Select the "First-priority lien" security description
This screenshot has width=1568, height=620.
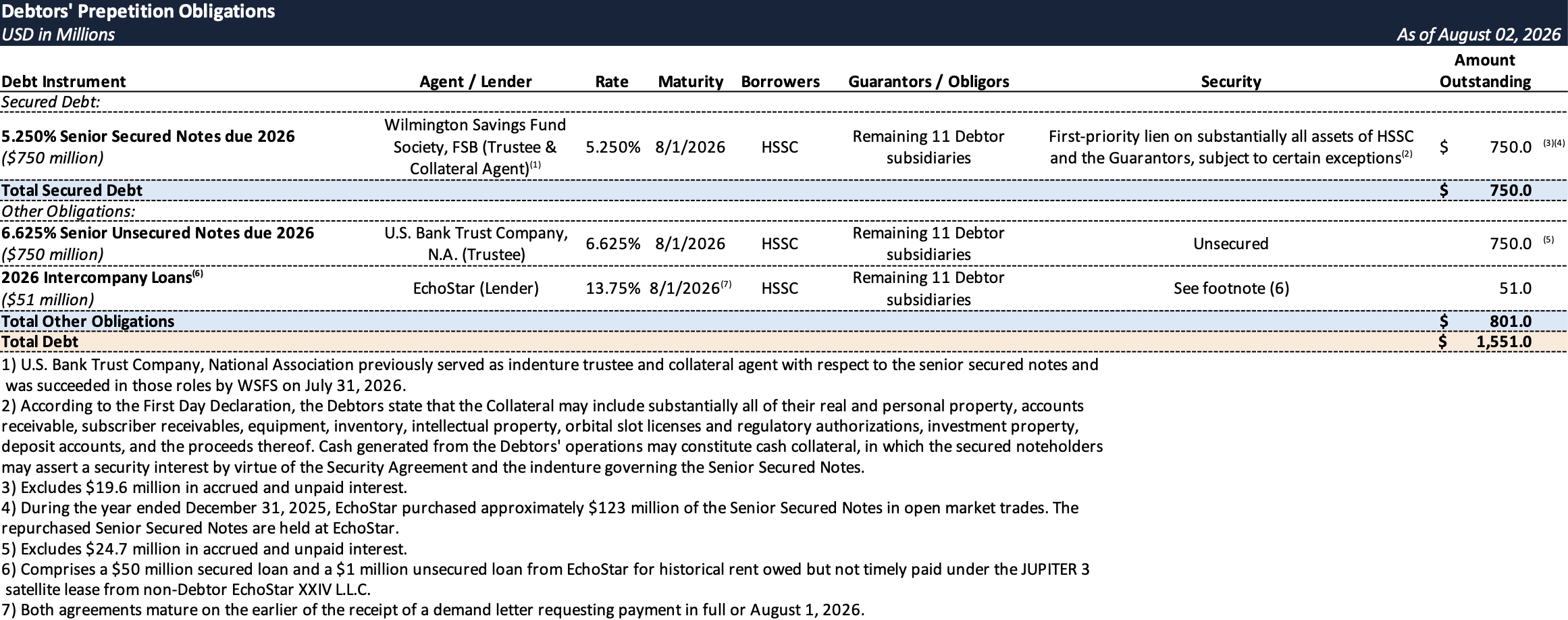(x=1231, y=147)
